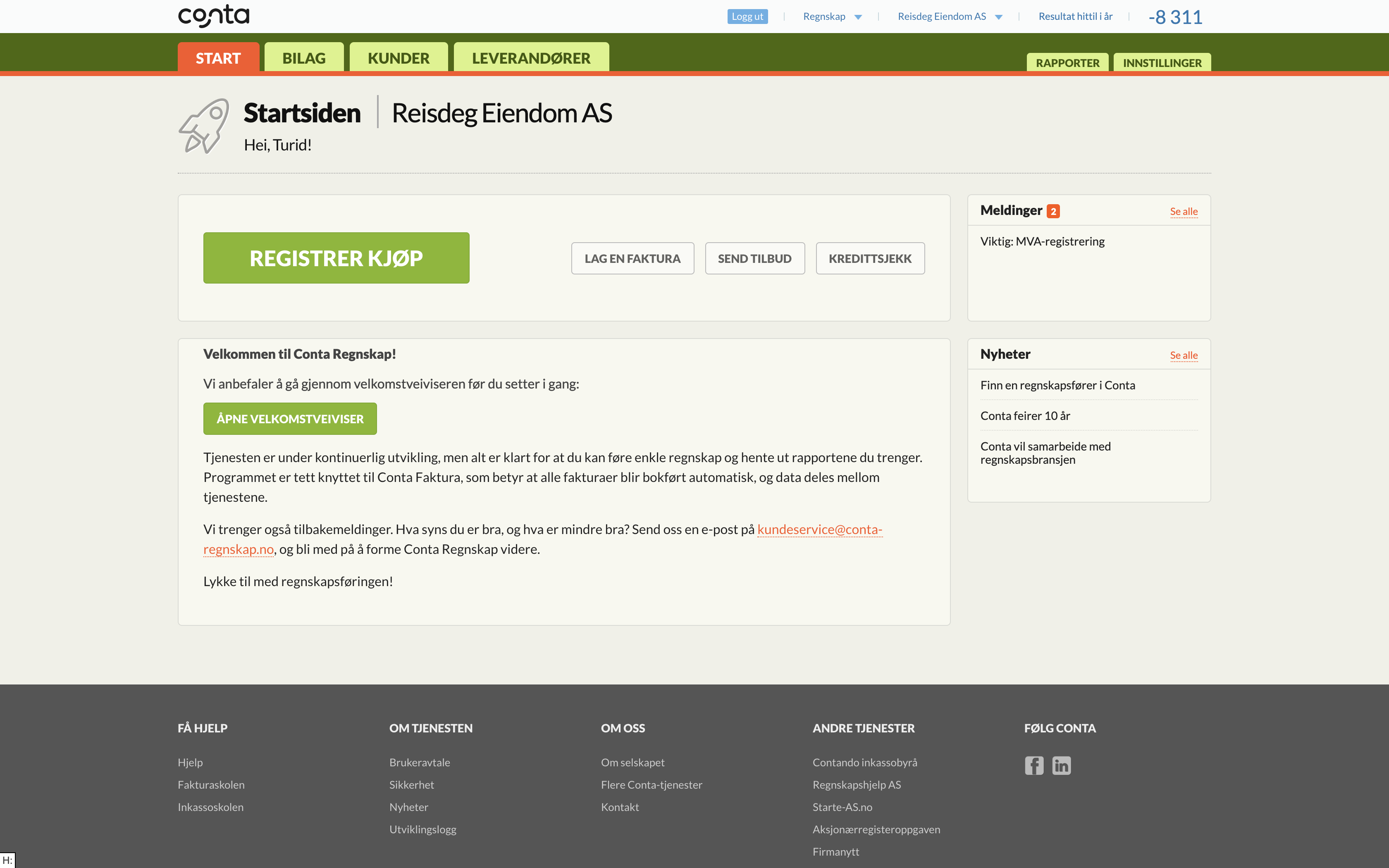Click LAG EN FAKTURA button
Viewport: 1389px width, 868px height.
tap(632, 258)
